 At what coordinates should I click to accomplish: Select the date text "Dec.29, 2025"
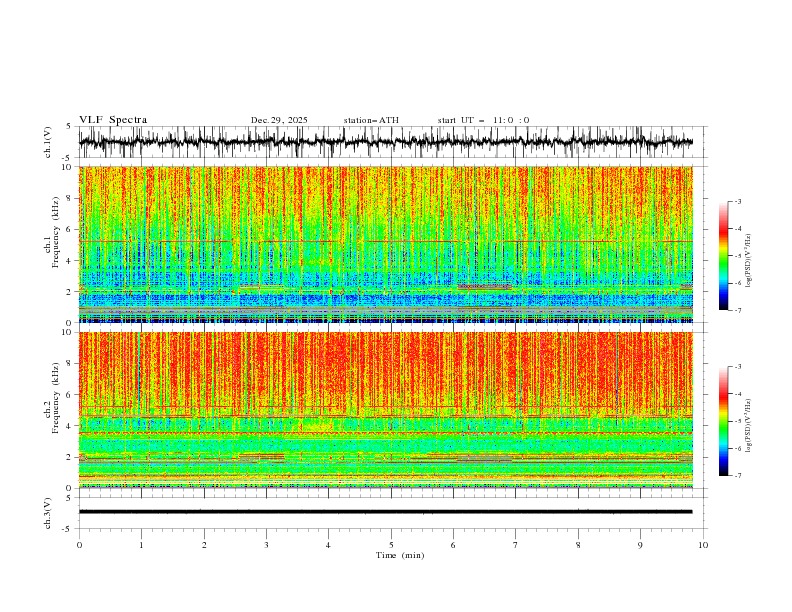(x=279, y=120)
